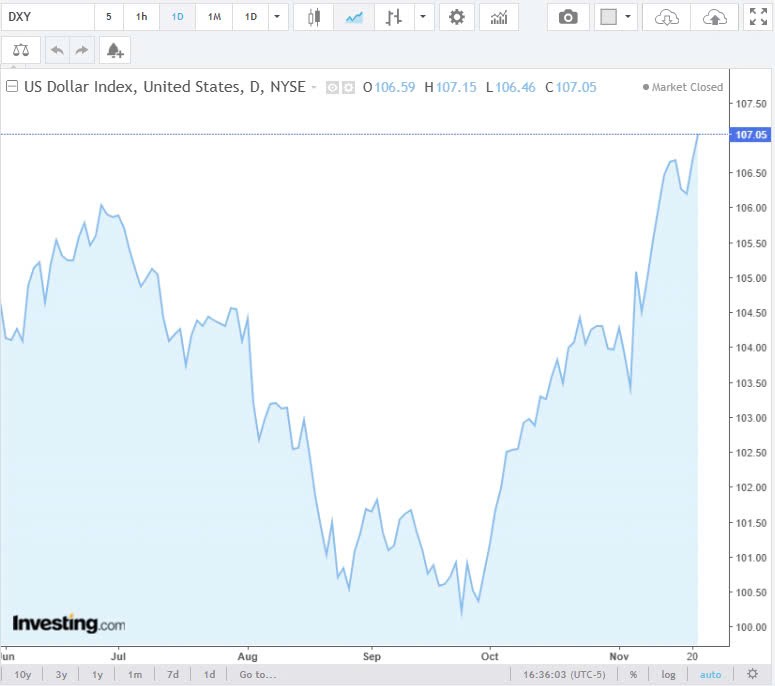Select the 1h interval button
This screenshot has width=775, height=686.
click(141, 17)
